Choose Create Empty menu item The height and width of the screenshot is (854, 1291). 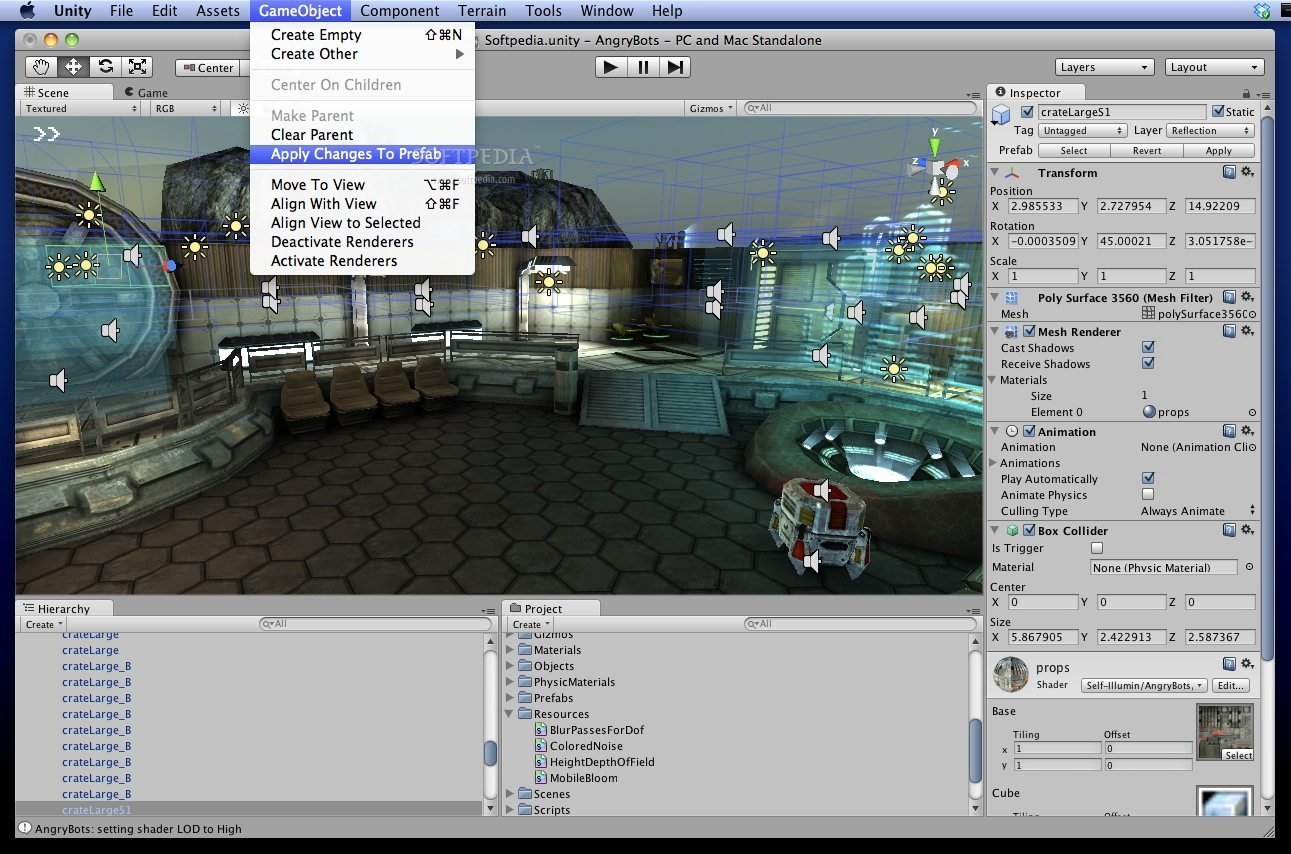click(362, 35)
